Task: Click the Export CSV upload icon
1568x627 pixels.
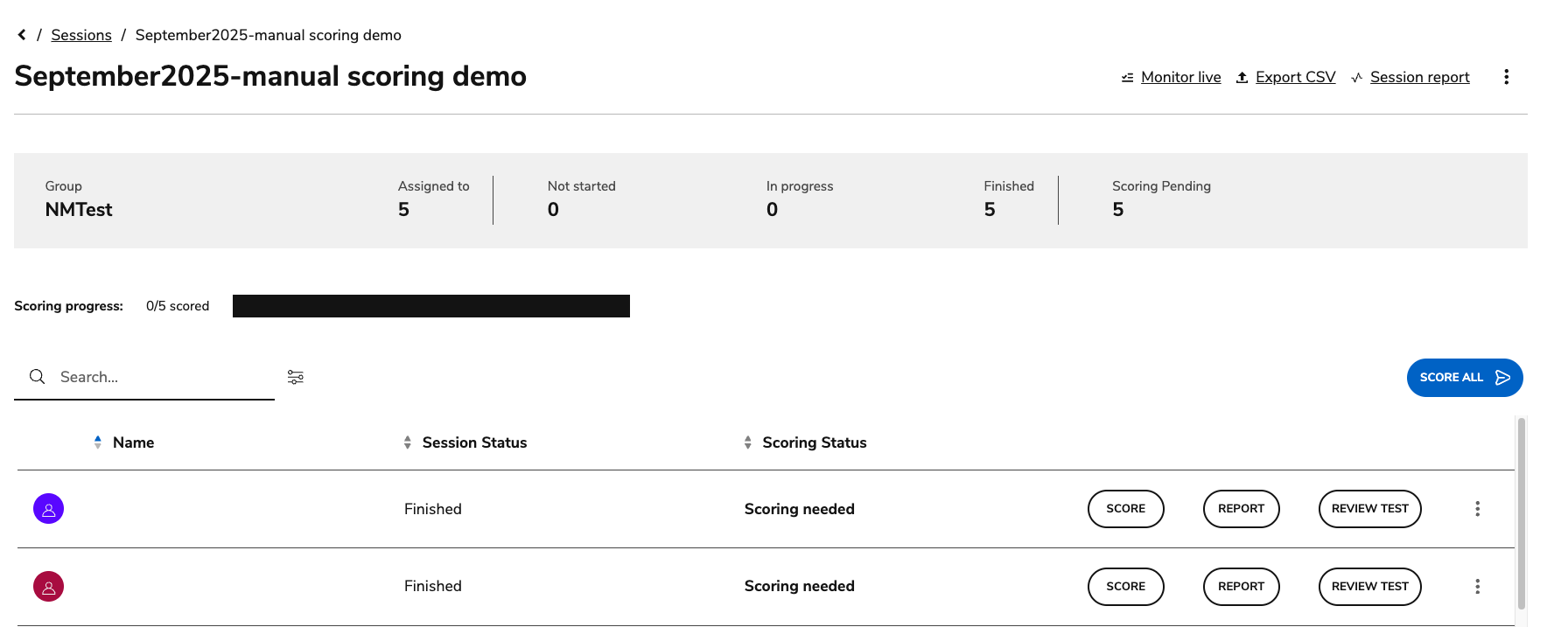Action: coord(1242,77)
